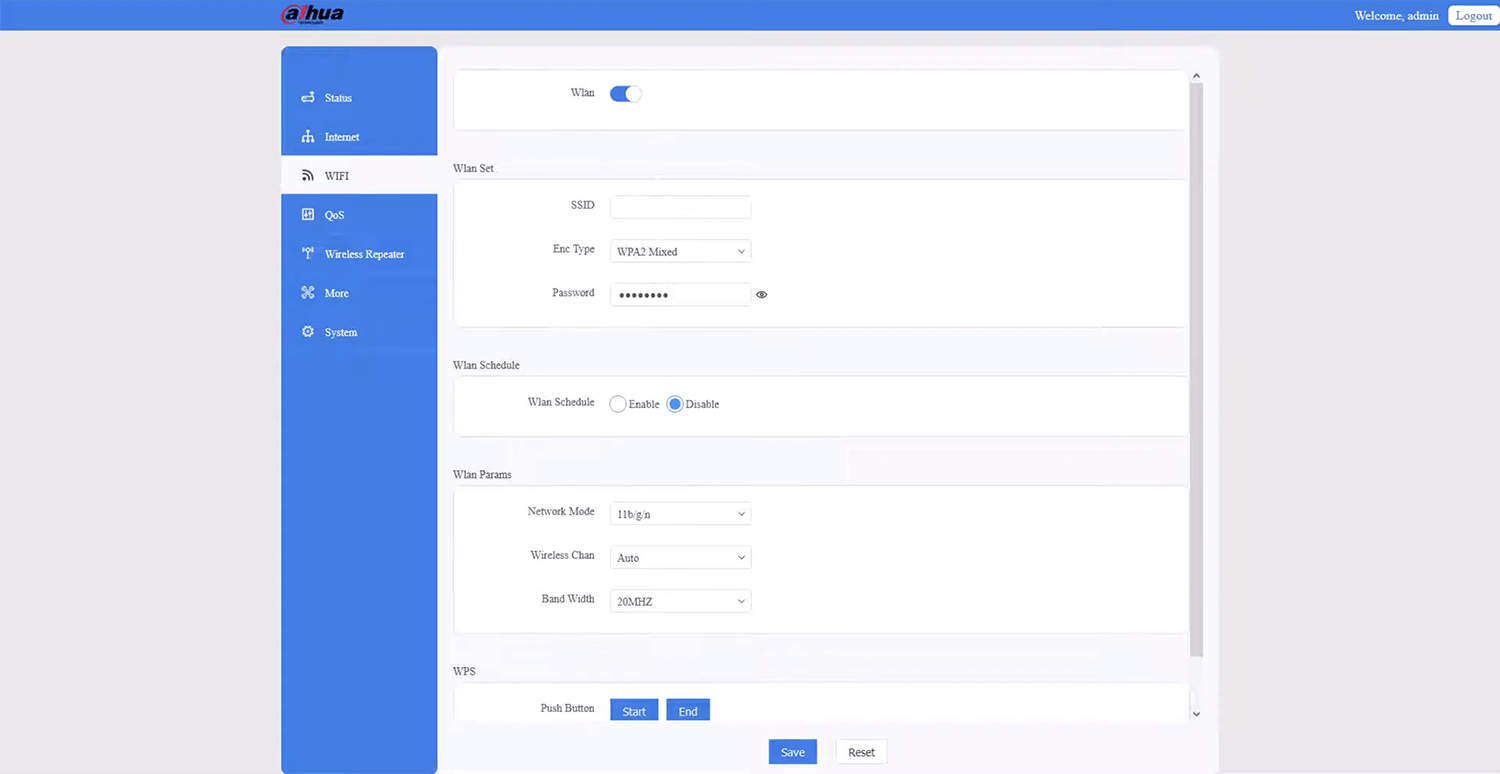Click the Wireless Repeater antenna icon
The height and width of the screenshot is (774, 1500).
(x=308, y=254)
